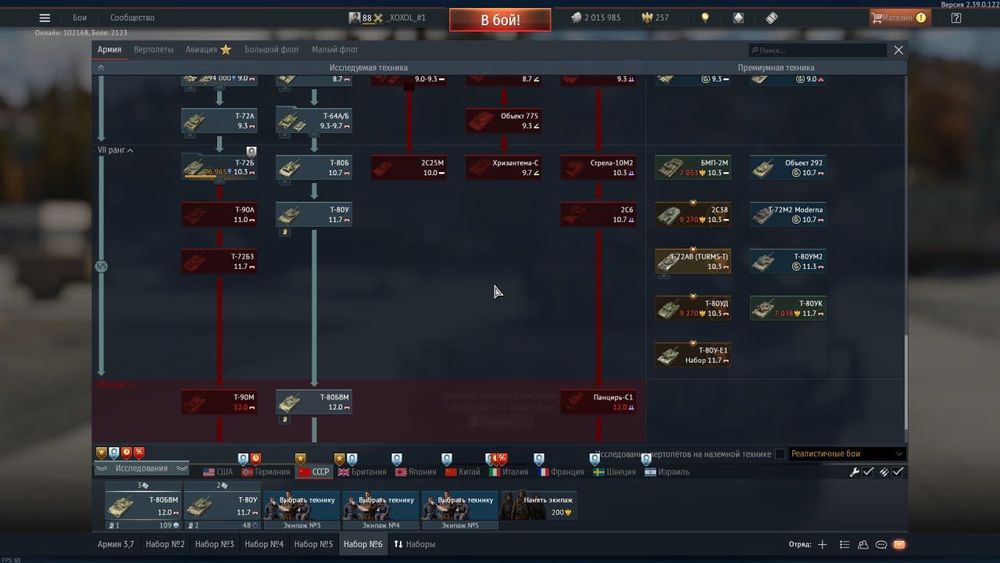Choose the Швеция nation
The width and height of the screenshot is (1000, 563).
coord(615,472)
